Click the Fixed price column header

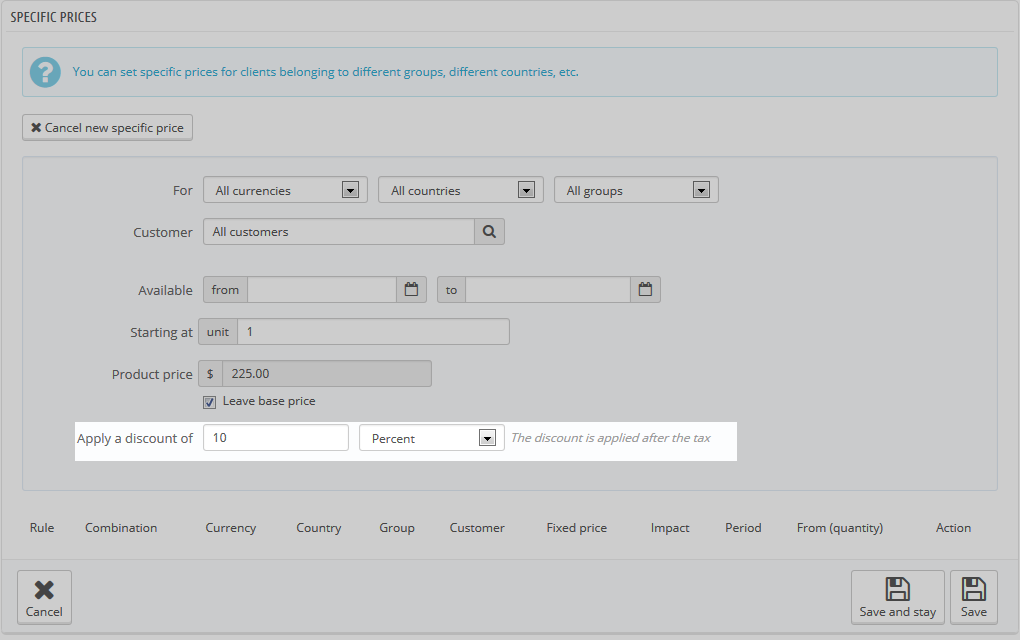[x=576, y=528]
